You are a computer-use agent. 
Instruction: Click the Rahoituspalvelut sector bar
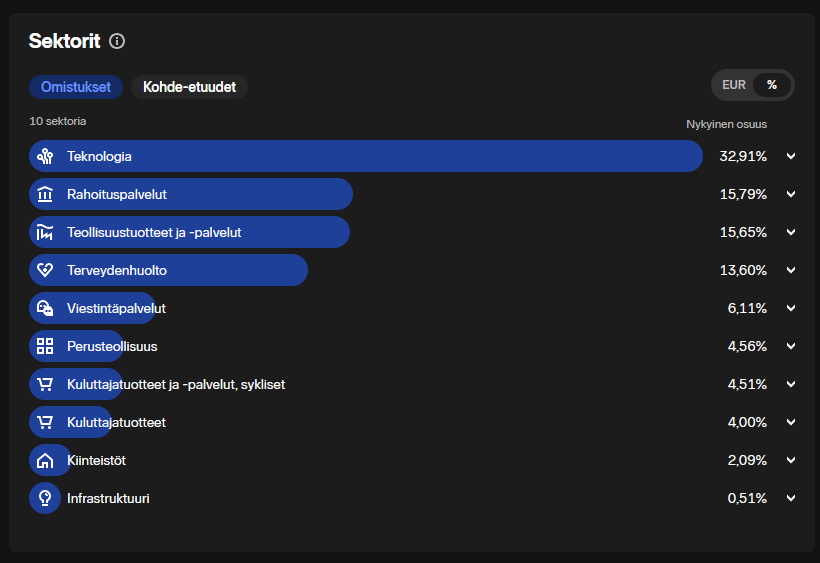tap(191, 194)
